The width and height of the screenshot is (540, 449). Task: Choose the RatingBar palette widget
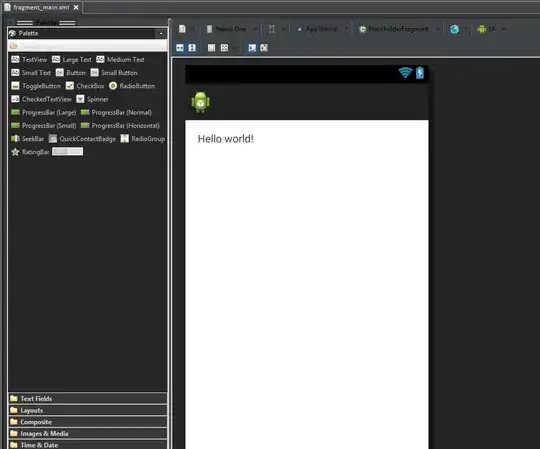point(30,152)
